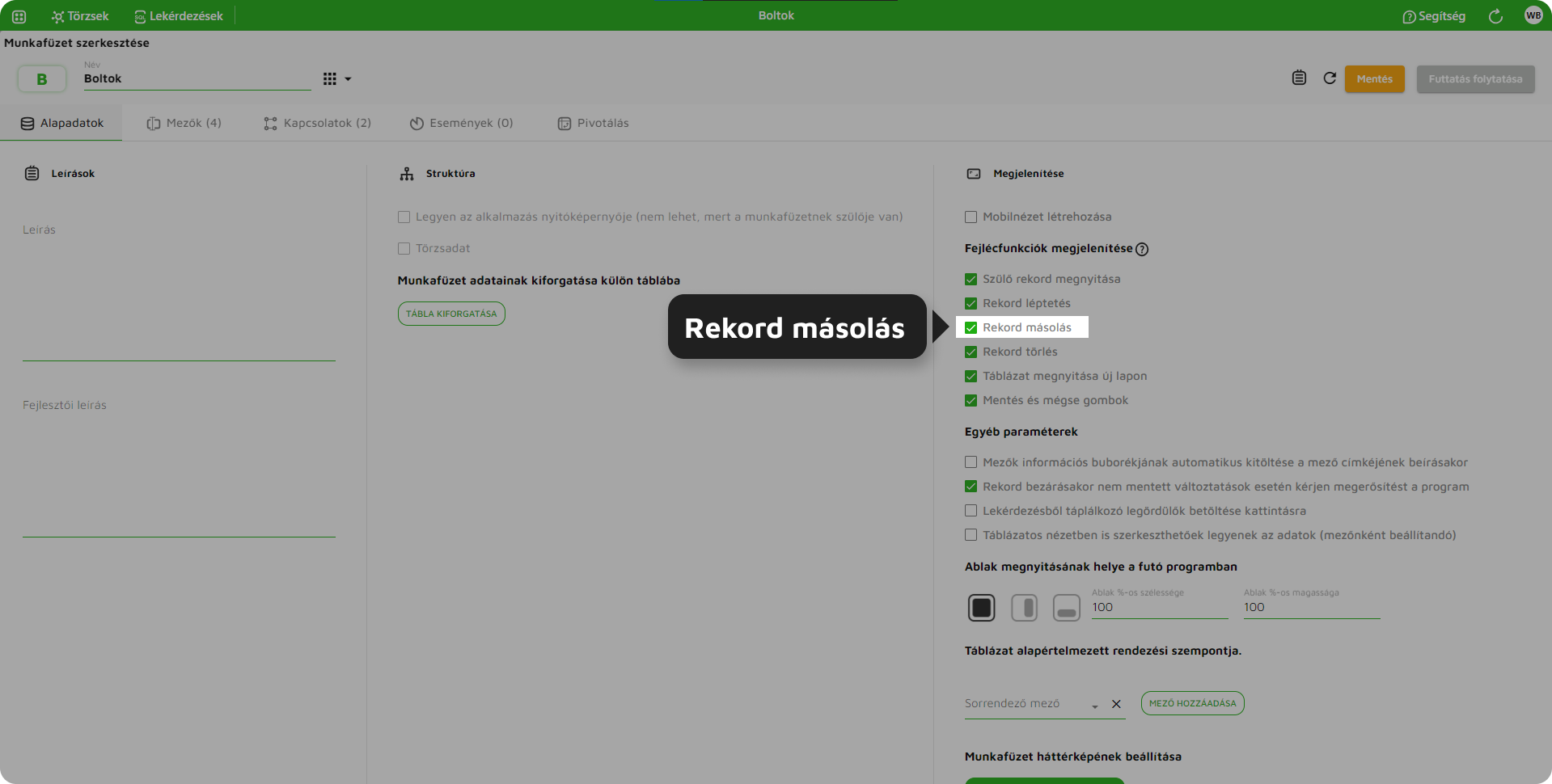The image size is (1552, 784).
Task: Switch to the Pivotálás tab
Action: tap(593, 123)
